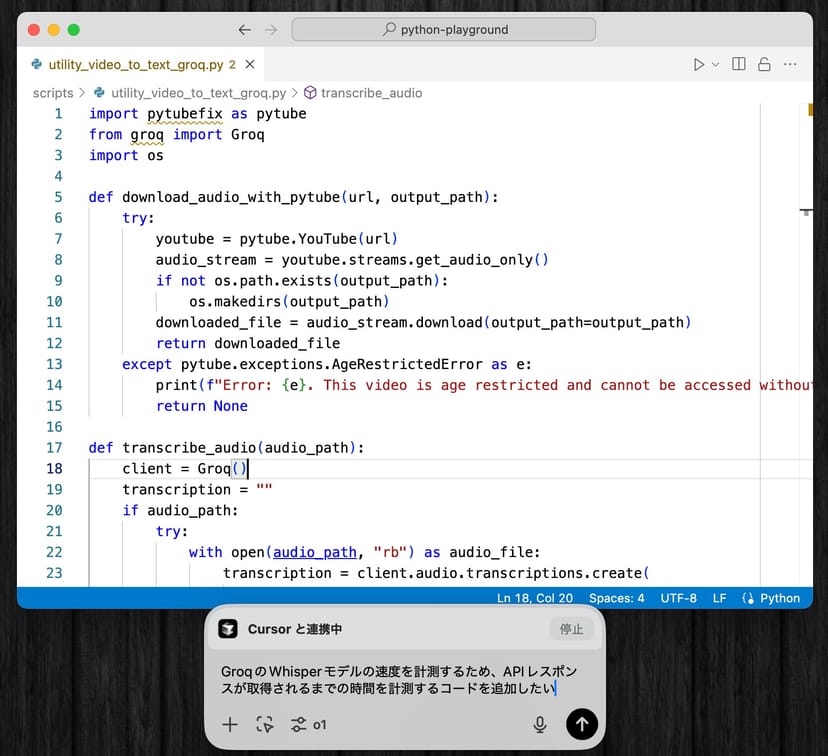
Task: Click the plus icon to add attachment
Action: (x=230, y=724)
